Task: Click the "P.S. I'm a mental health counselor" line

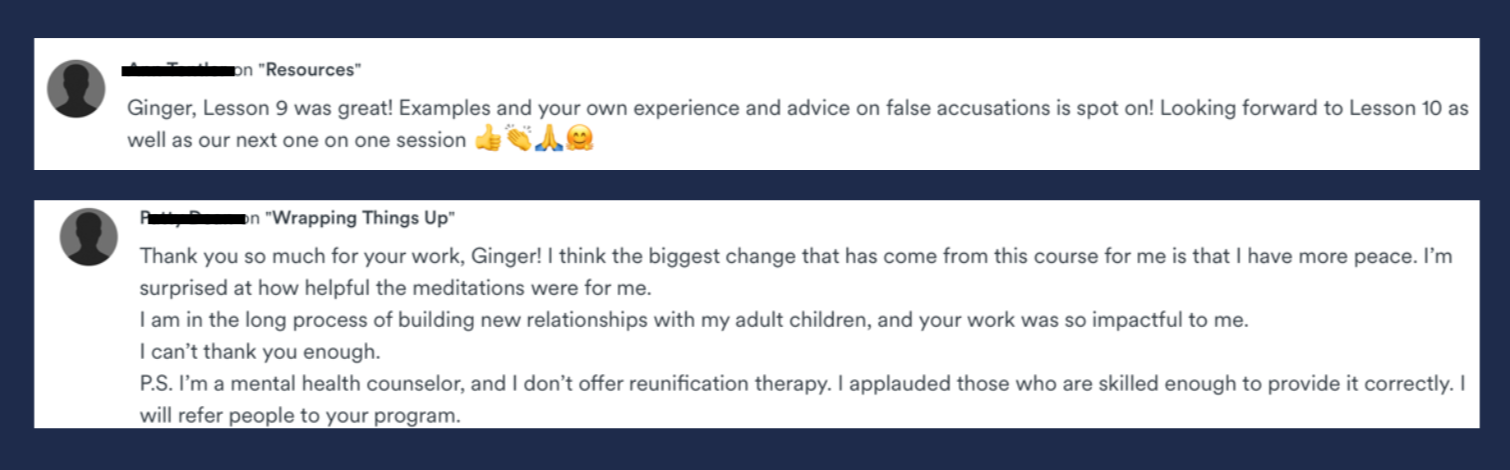Action: 803,383
